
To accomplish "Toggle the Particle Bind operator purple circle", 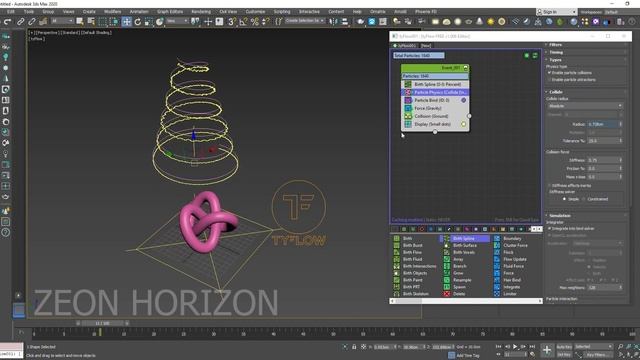I will pyautogui.click(x=464, y=100).
